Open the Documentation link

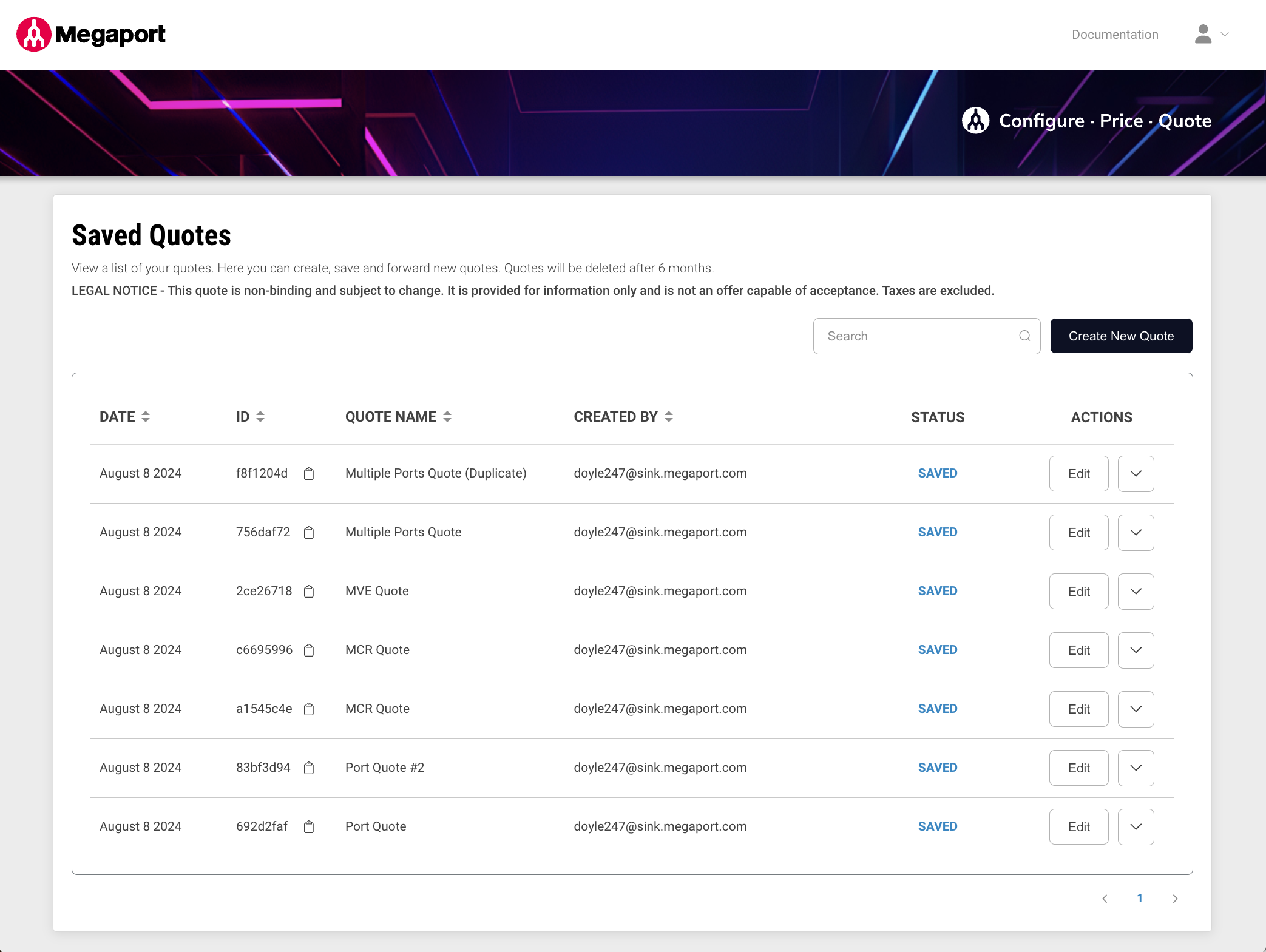[x=1115, y=35]
